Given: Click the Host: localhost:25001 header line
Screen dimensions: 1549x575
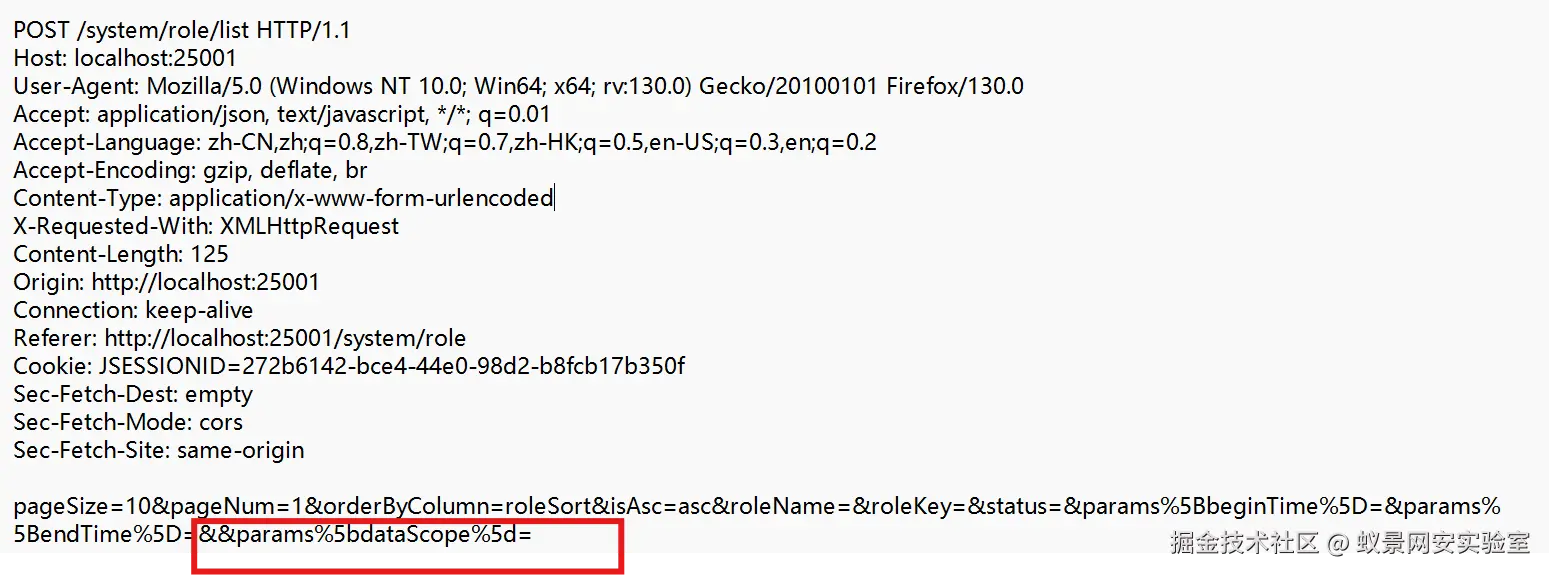Looking at the screenshot, I should point(125,58).
